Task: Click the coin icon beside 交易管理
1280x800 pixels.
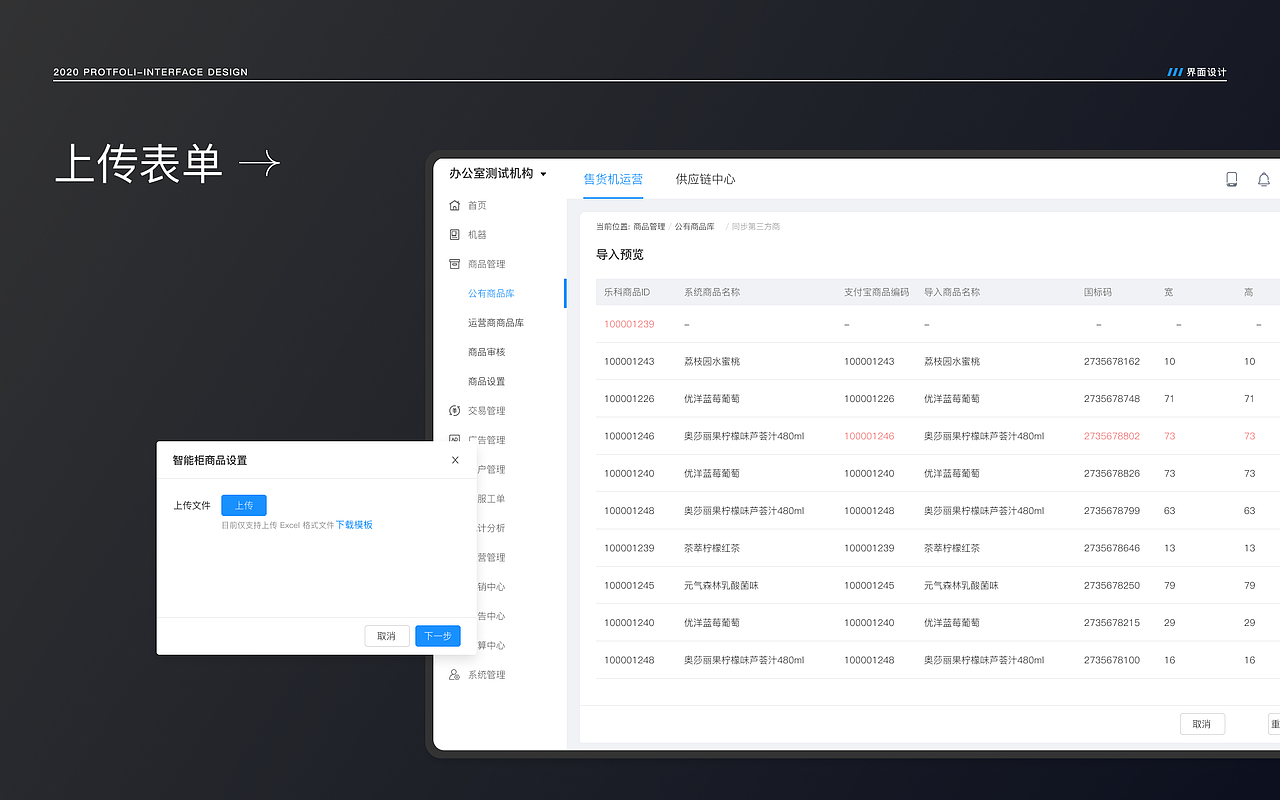Action: coord(455,411)
